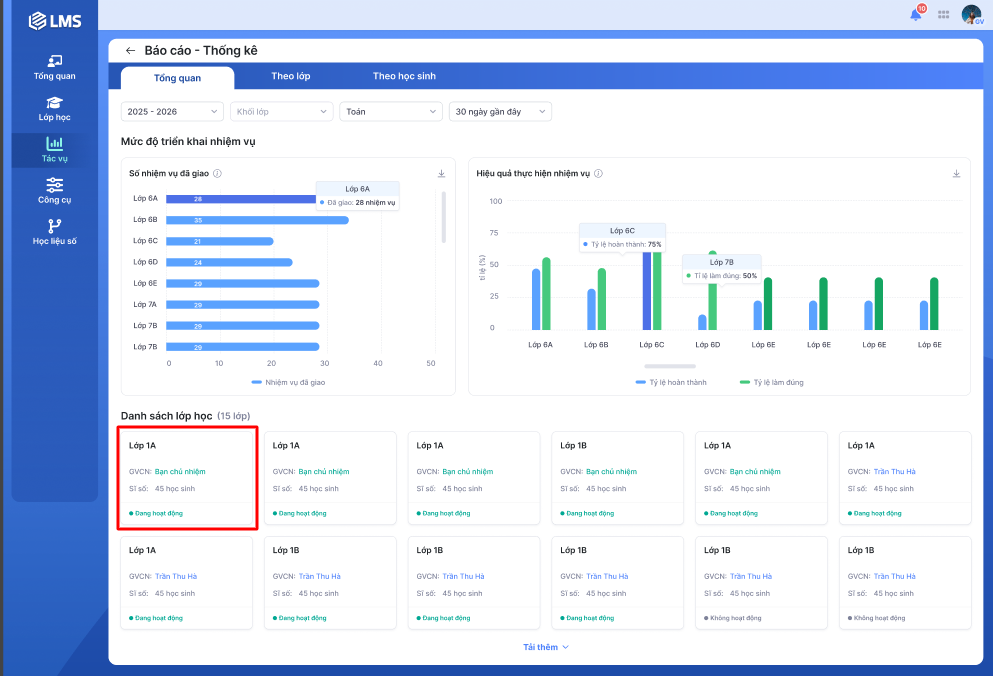Switch to the Theo lớp tab
Screen dimensions: 993x676
290,76
